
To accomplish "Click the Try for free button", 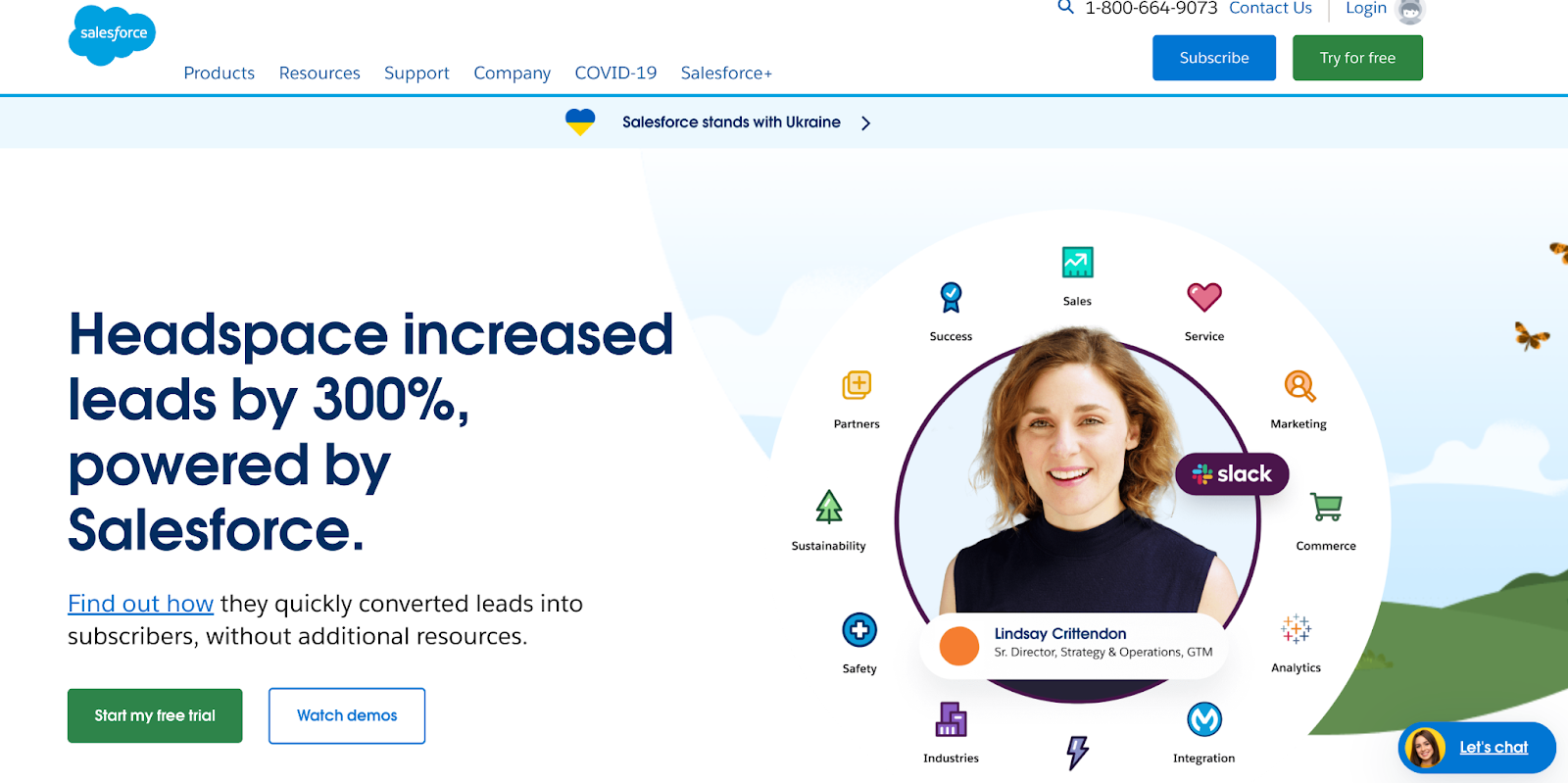I will (x=1357, y=58).
